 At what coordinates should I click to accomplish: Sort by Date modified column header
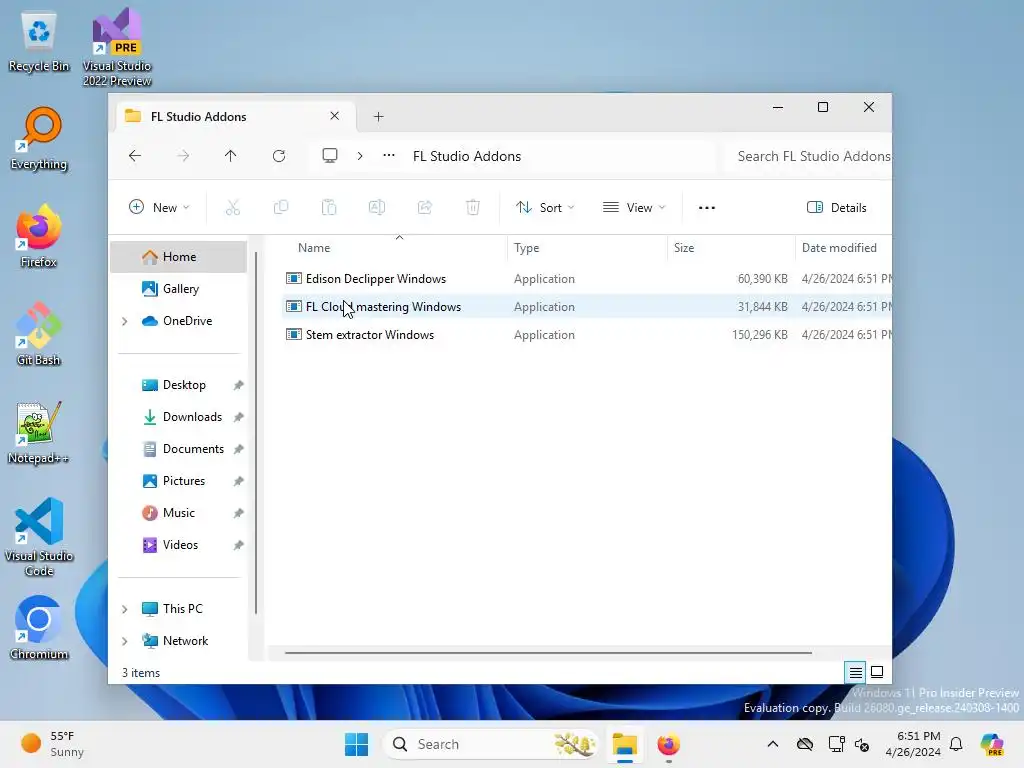click(843, 248)
